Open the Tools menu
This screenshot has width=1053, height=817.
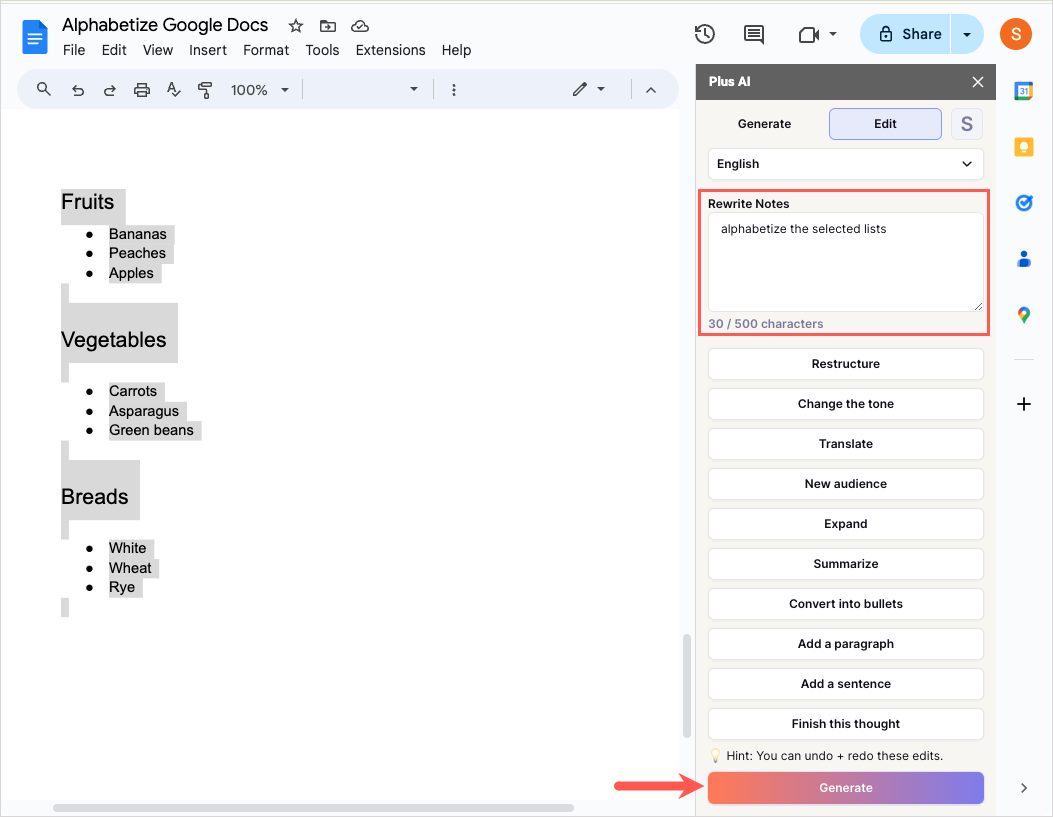(x=322, y=50)
